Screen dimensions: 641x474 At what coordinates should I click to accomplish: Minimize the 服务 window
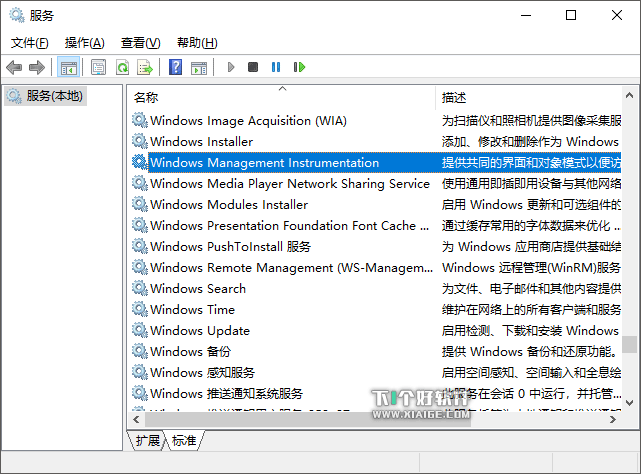coord(526,15)
